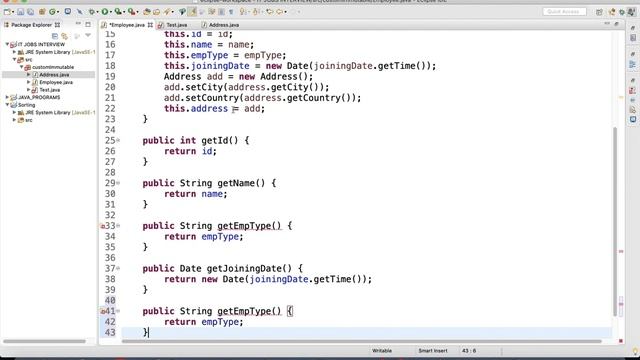Close the *Employee.java editor tab
Viewport: 640px width, 360px height.
(150, 25)
